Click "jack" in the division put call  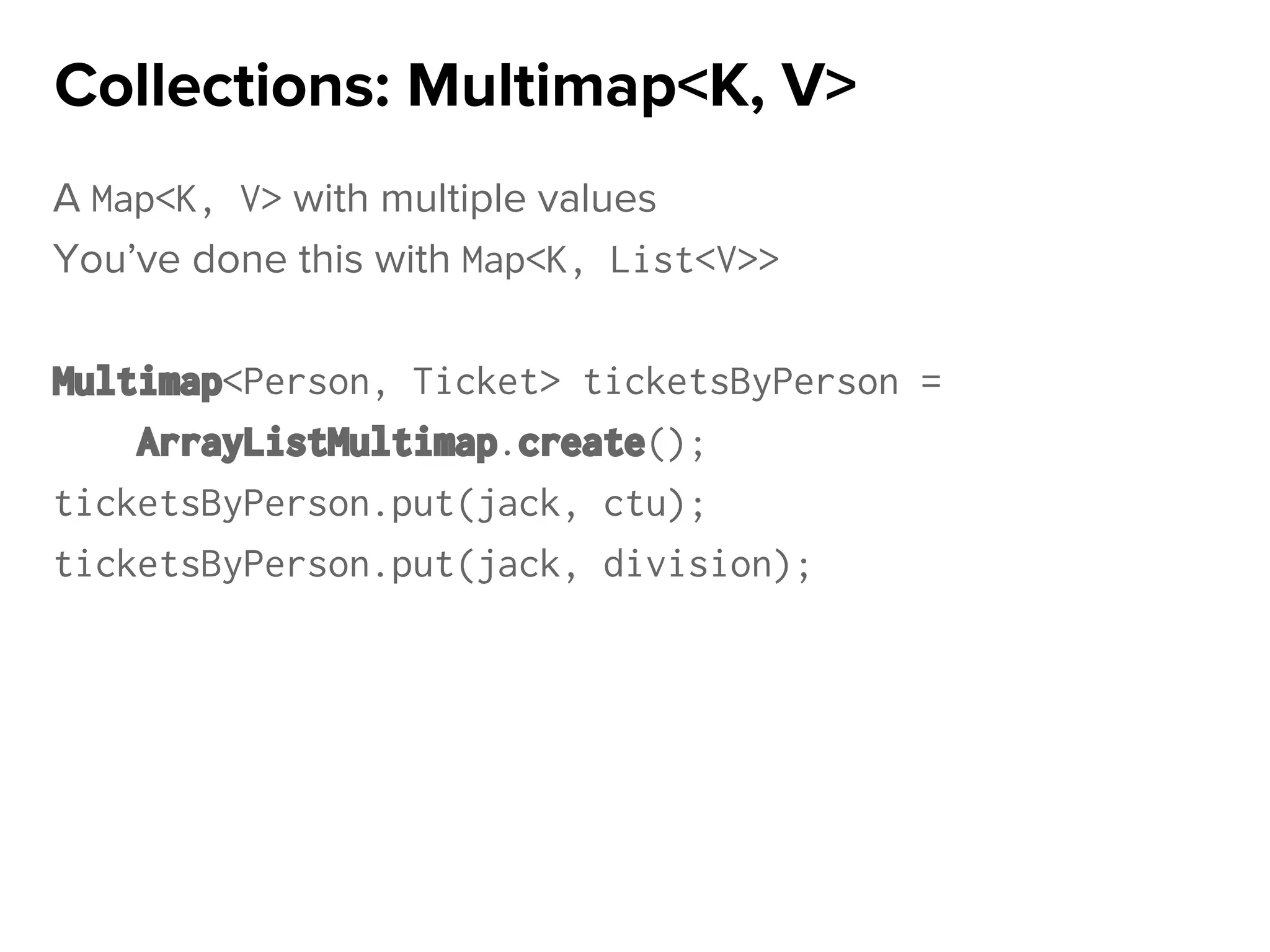(518, 564)
